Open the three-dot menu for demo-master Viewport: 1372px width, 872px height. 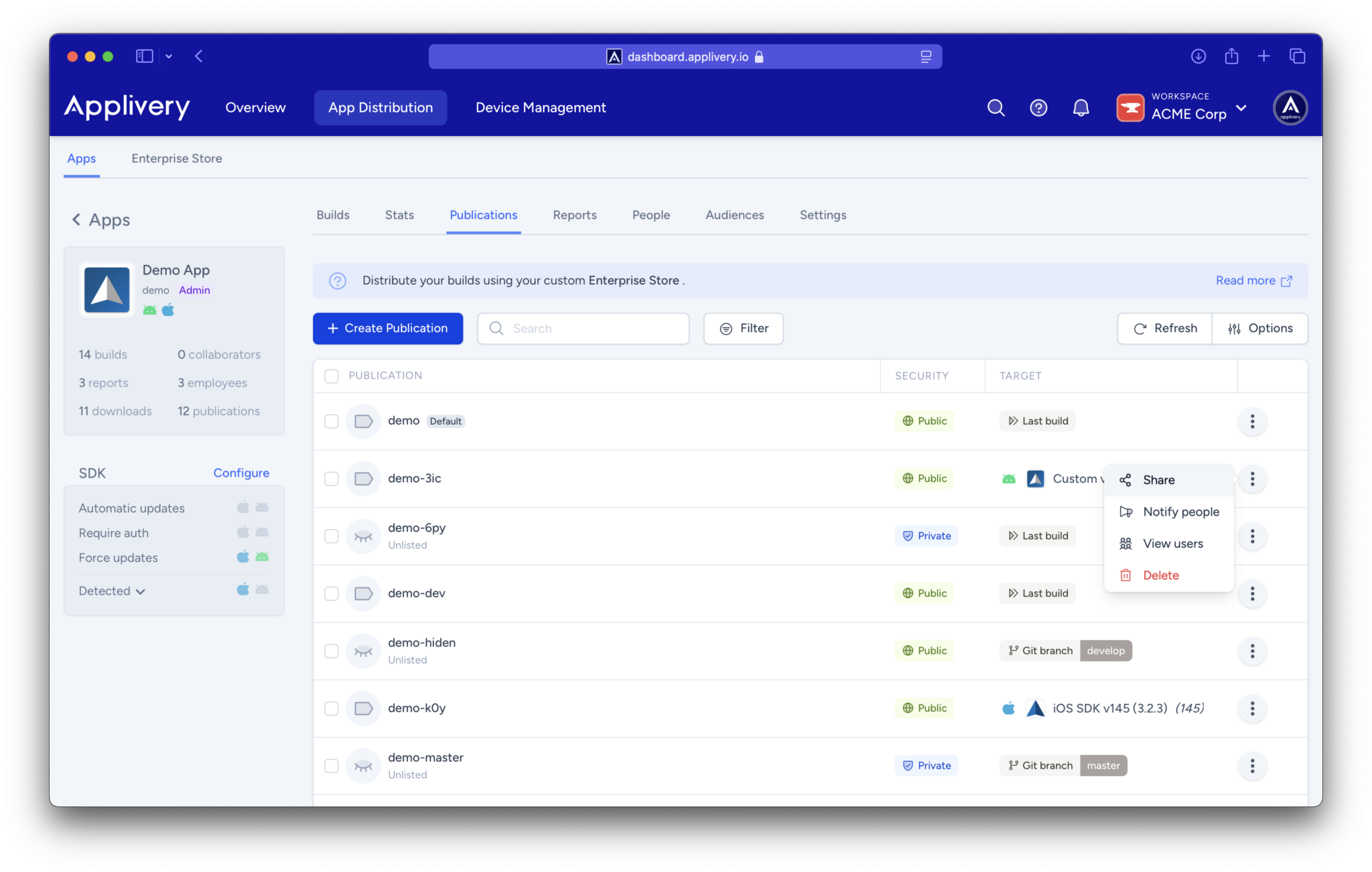pos(1252,766)
